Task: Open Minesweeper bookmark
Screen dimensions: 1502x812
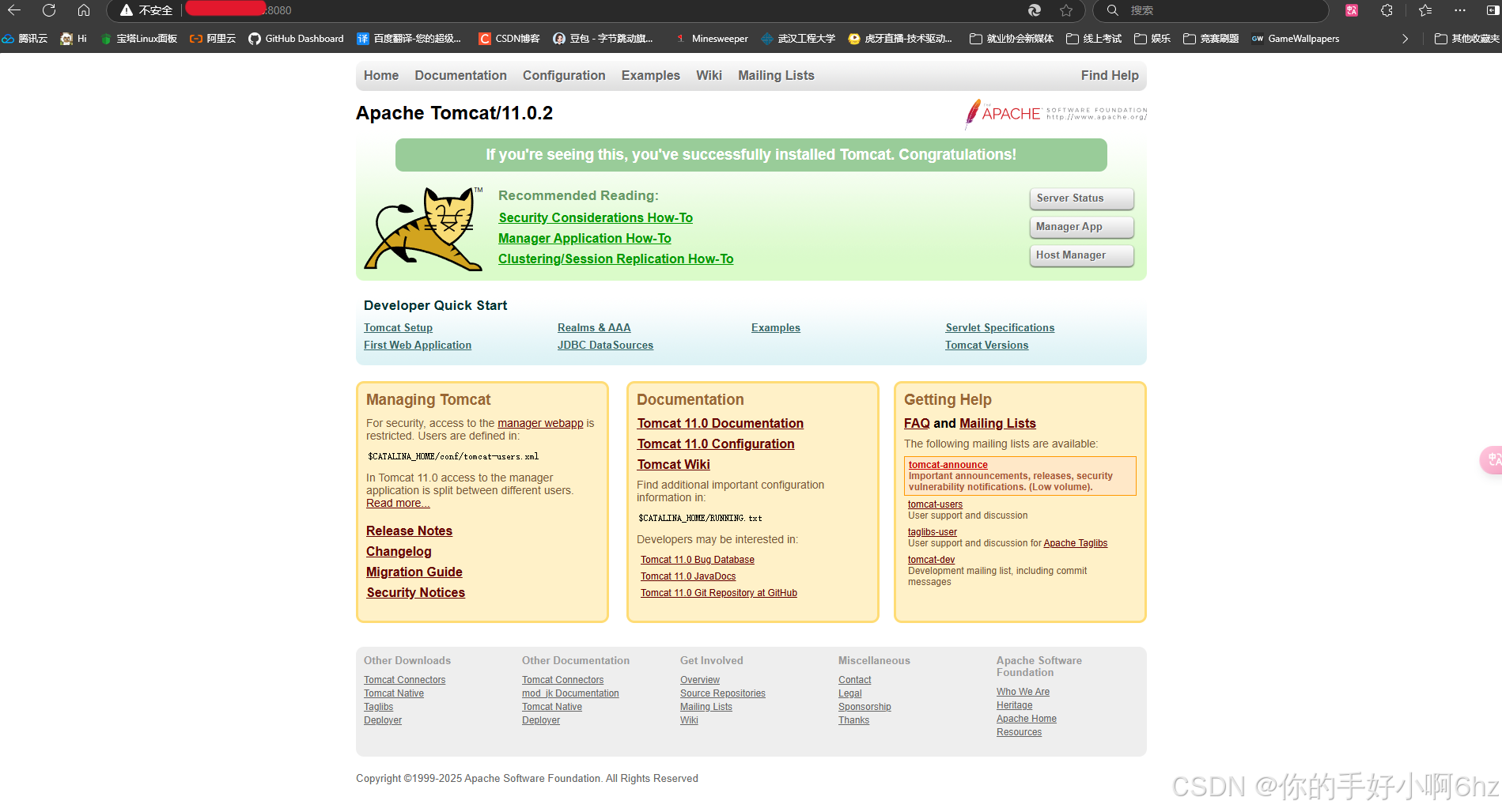Action: click(711, 39)
